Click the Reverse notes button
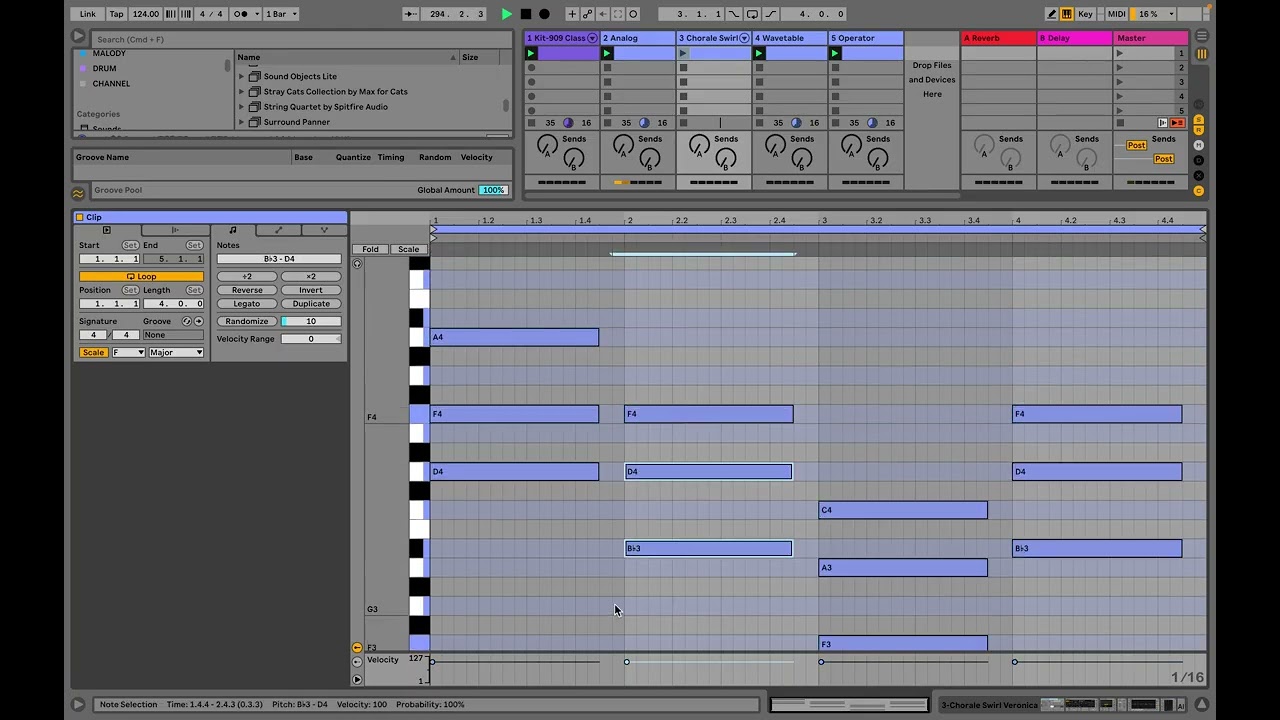 coord(247,290)
